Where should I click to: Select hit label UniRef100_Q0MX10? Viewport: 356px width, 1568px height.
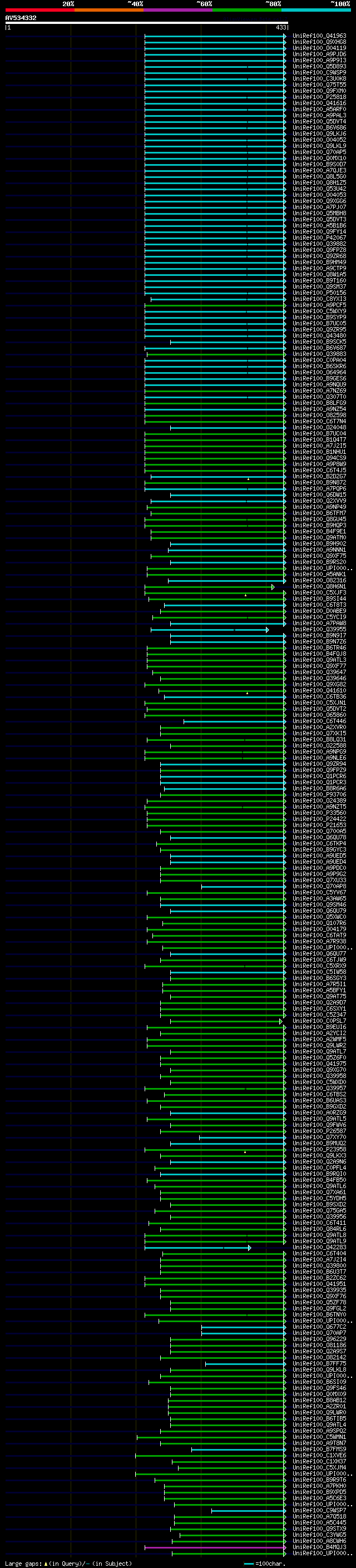[x=319, y=159]
